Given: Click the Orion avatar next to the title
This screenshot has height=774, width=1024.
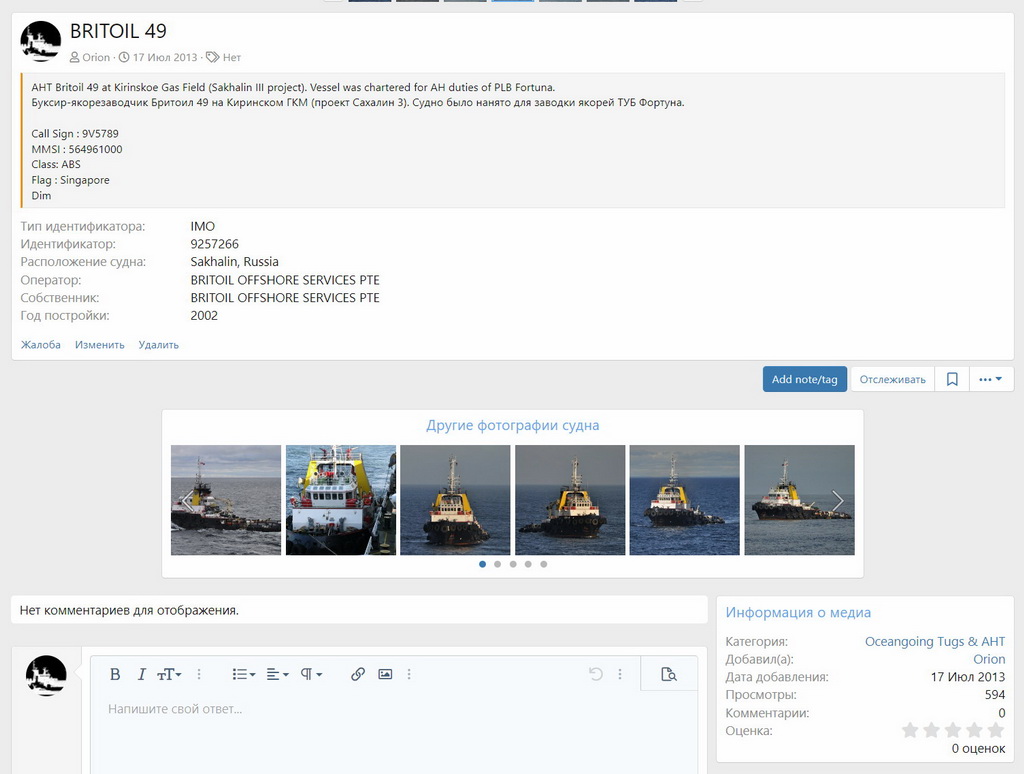Looking at the screenshot, I should 40,40.
